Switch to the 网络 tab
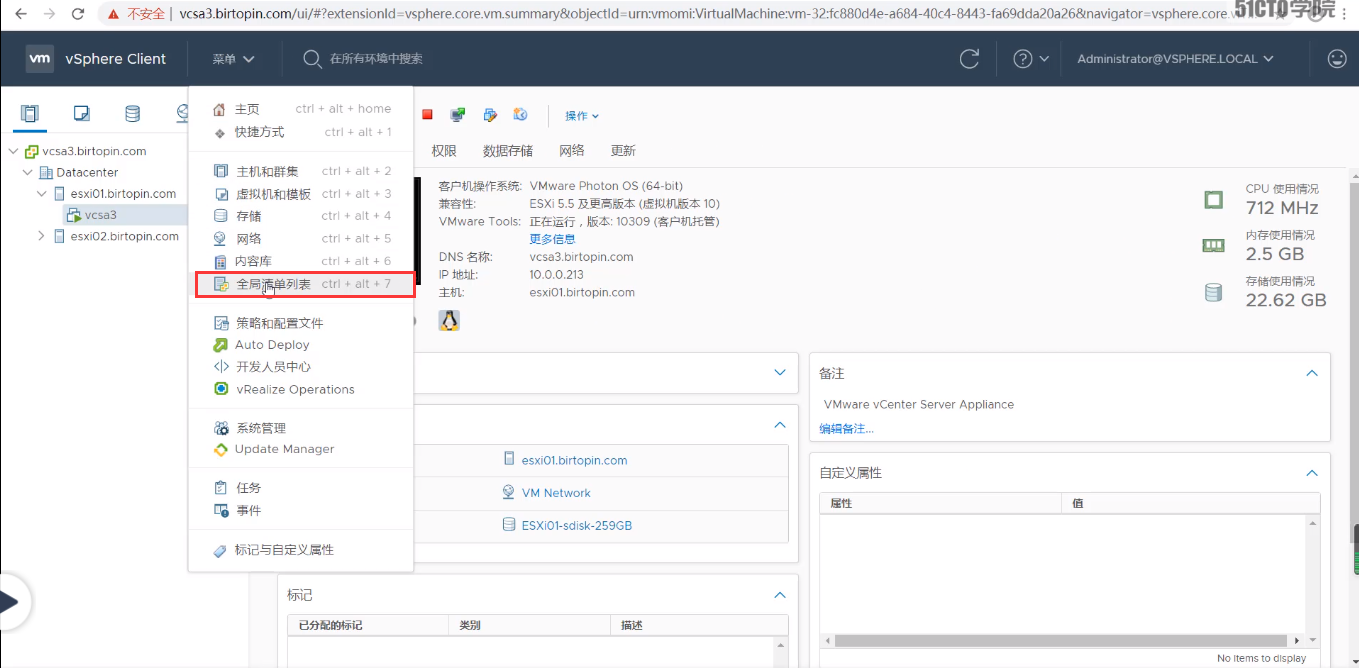1359x668 pixels. [572, 151]
